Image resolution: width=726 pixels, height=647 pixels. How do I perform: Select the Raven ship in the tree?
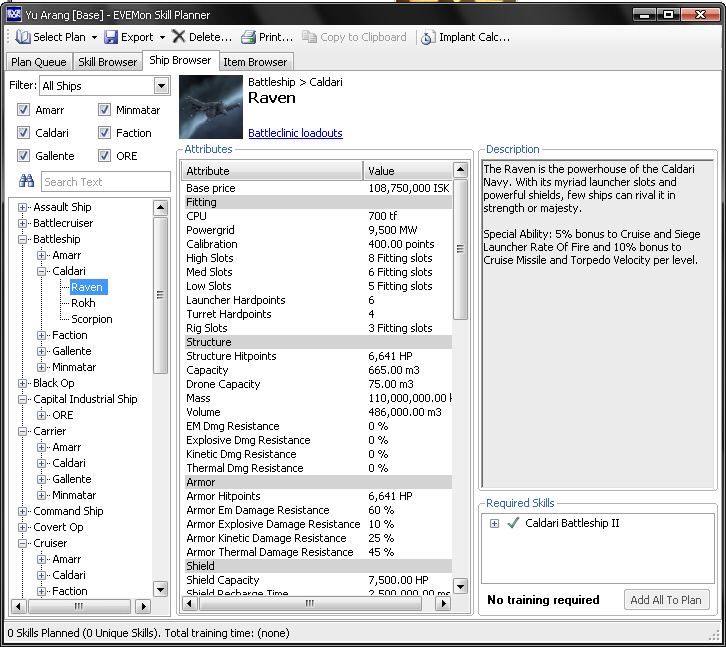coord(87,287)
